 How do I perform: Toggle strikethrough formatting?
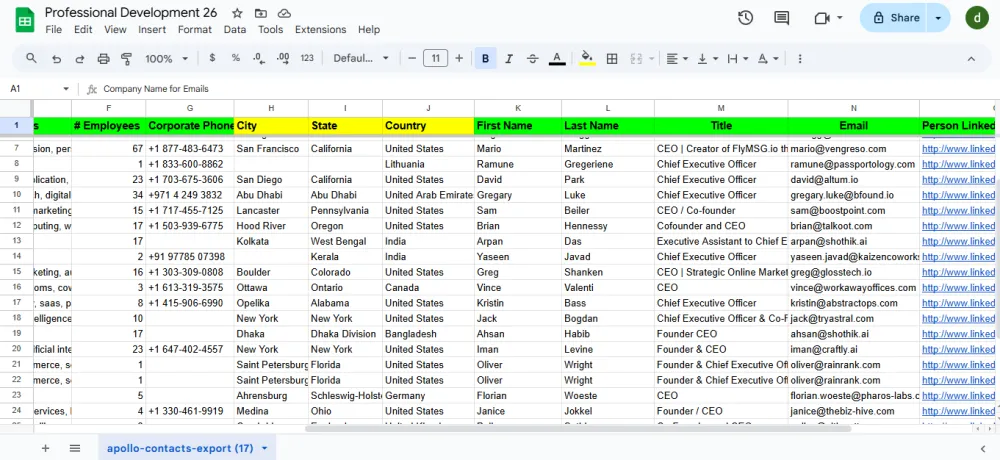(x=533, y=59)
